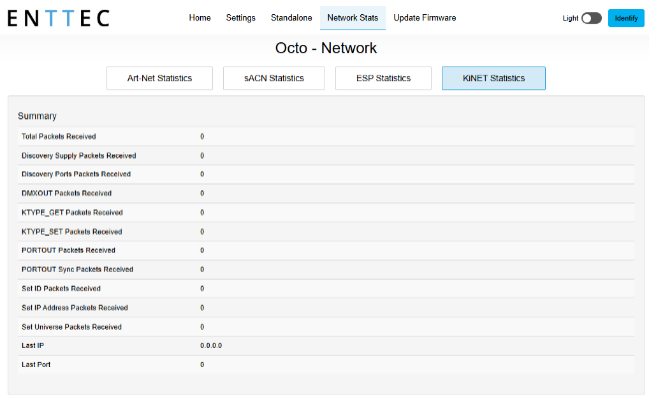Click Set IP Address Packets Received label
This screenshot has width=653, height=401.
pos(75,308)
